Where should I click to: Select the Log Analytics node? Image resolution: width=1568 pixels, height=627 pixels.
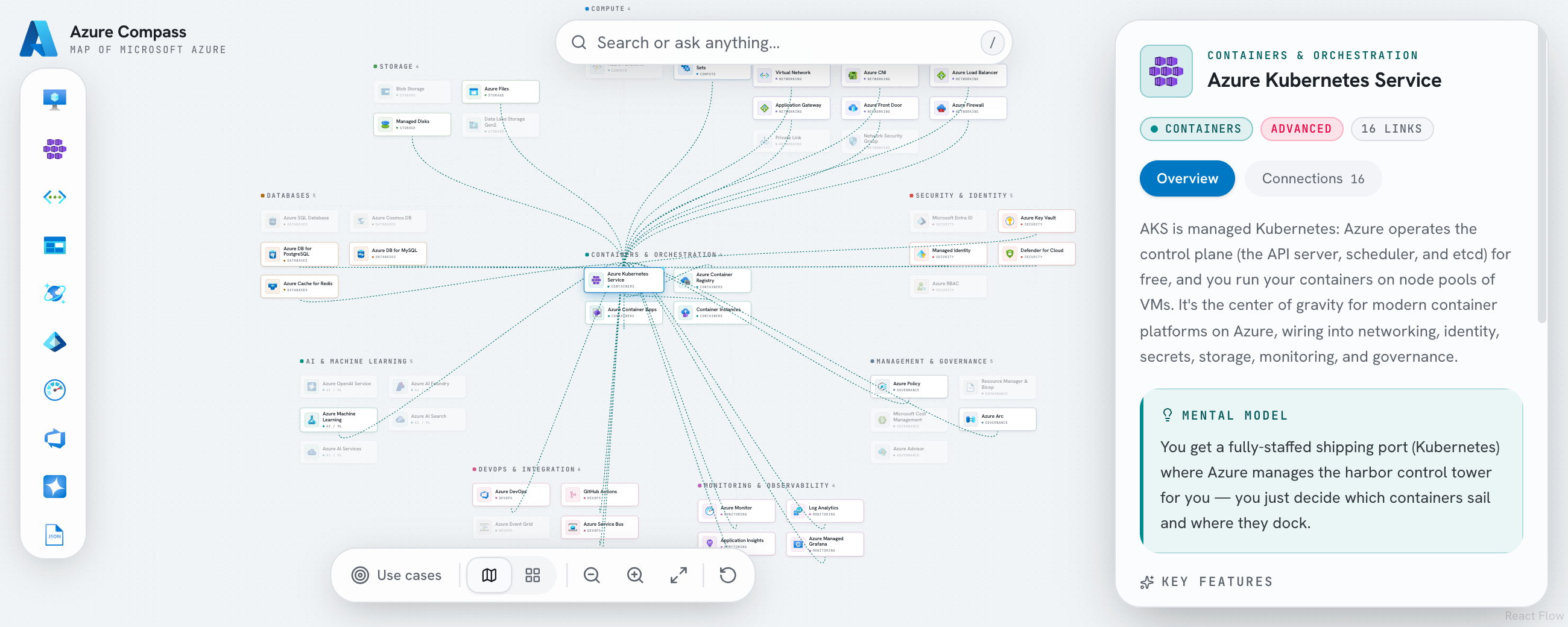pos(825,511)
